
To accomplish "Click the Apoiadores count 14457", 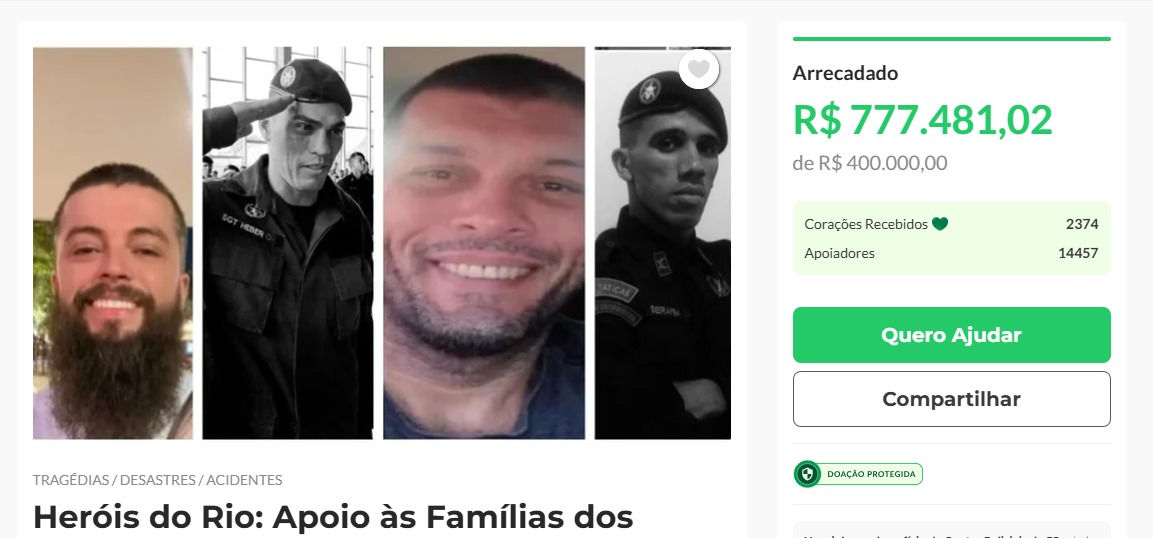I will [x=1078, y=254].
